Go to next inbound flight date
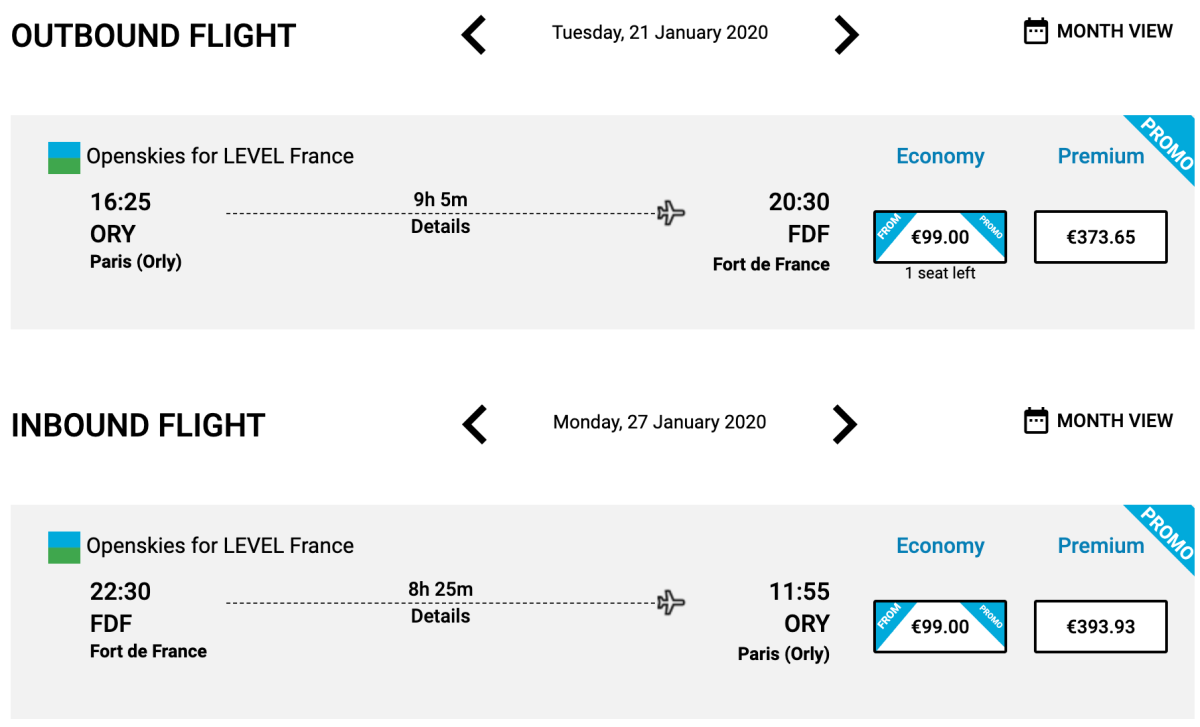 click(846, 425)
